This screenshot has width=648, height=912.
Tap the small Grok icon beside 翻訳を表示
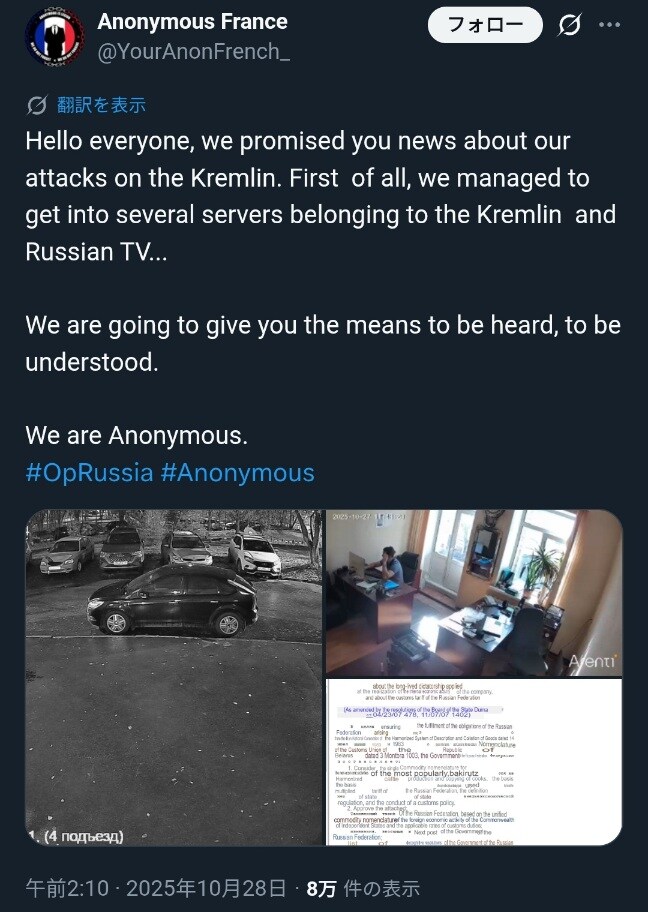[37, 105]
